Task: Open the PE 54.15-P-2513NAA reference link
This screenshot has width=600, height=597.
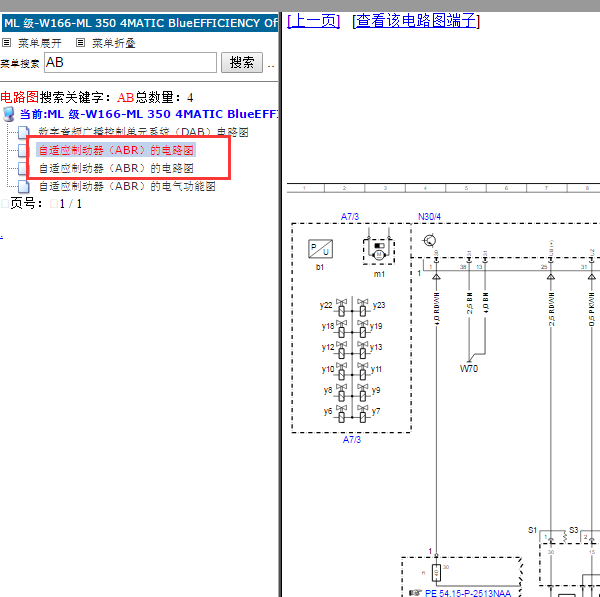Action: tap(468, 593)
